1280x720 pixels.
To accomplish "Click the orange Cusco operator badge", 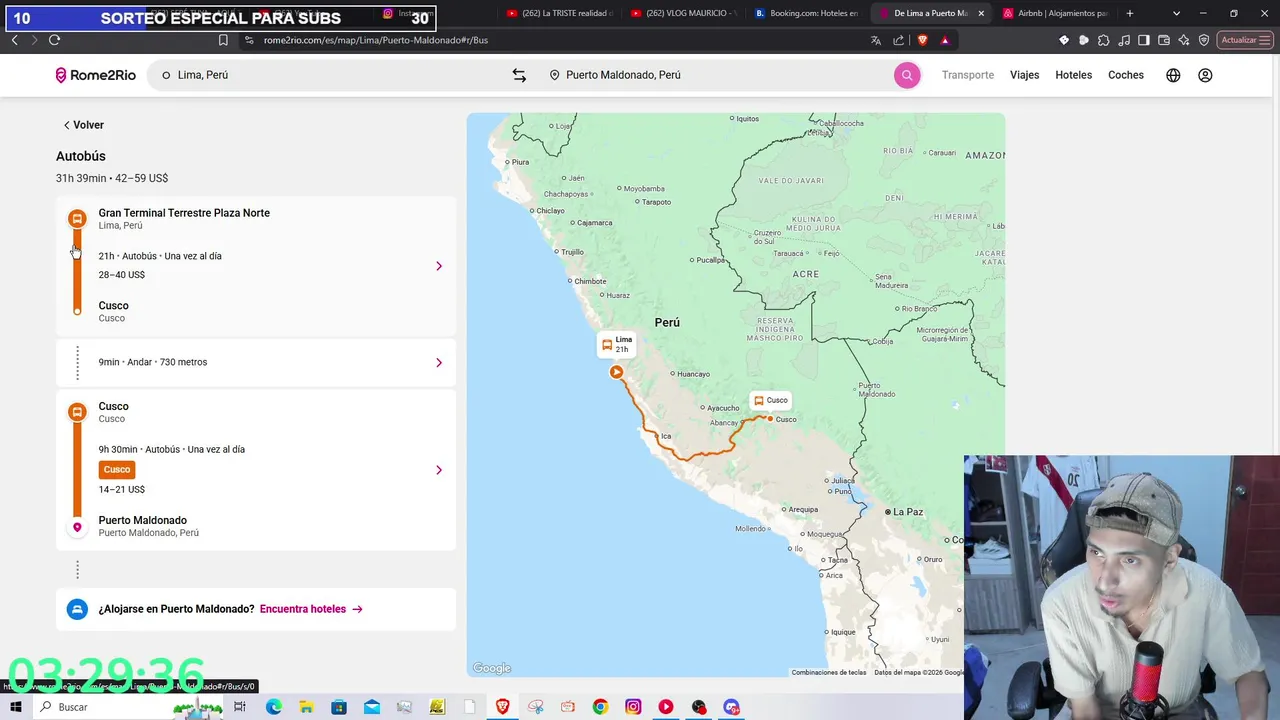I will 117,469.
